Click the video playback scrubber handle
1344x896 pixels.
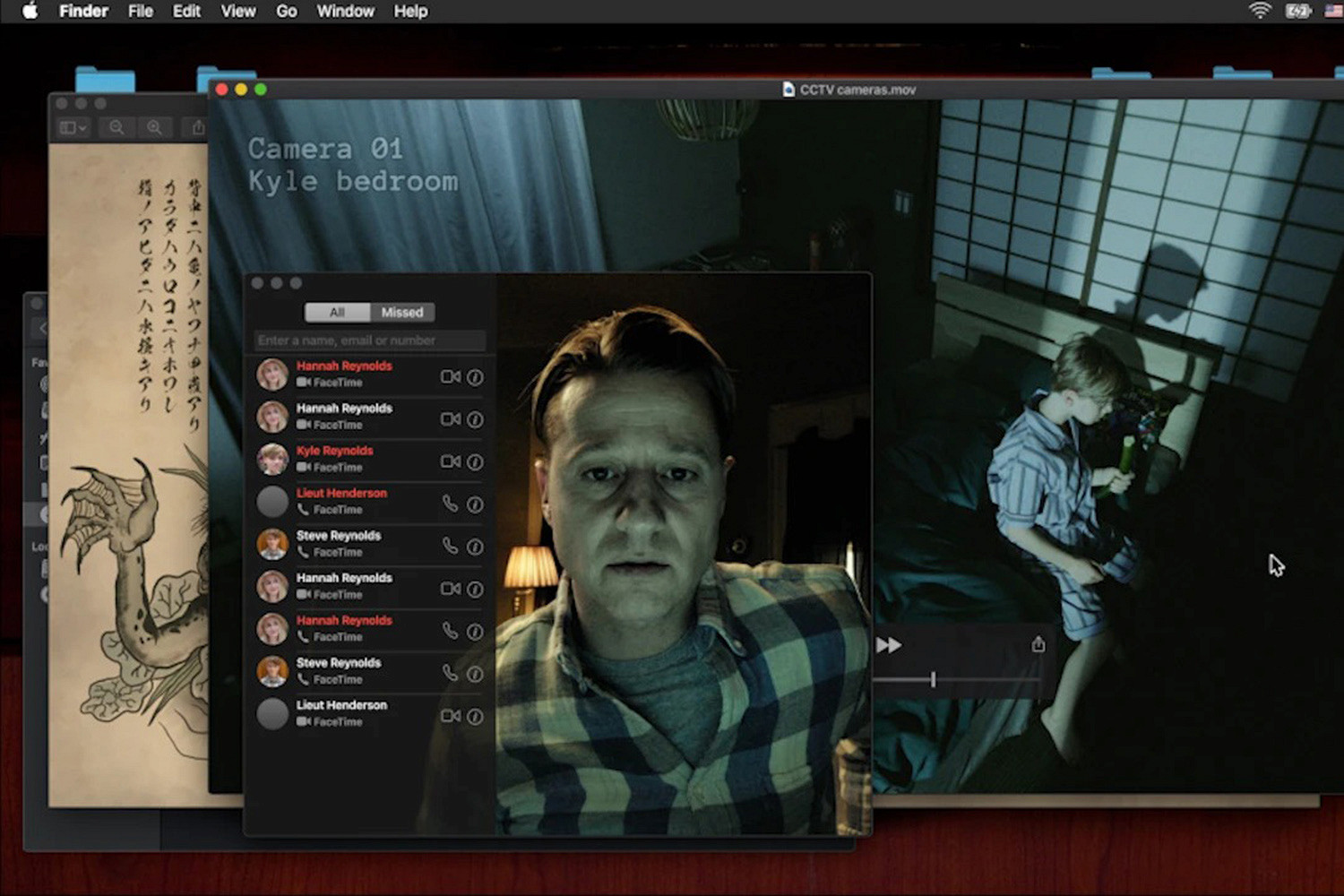click(933, 680)
